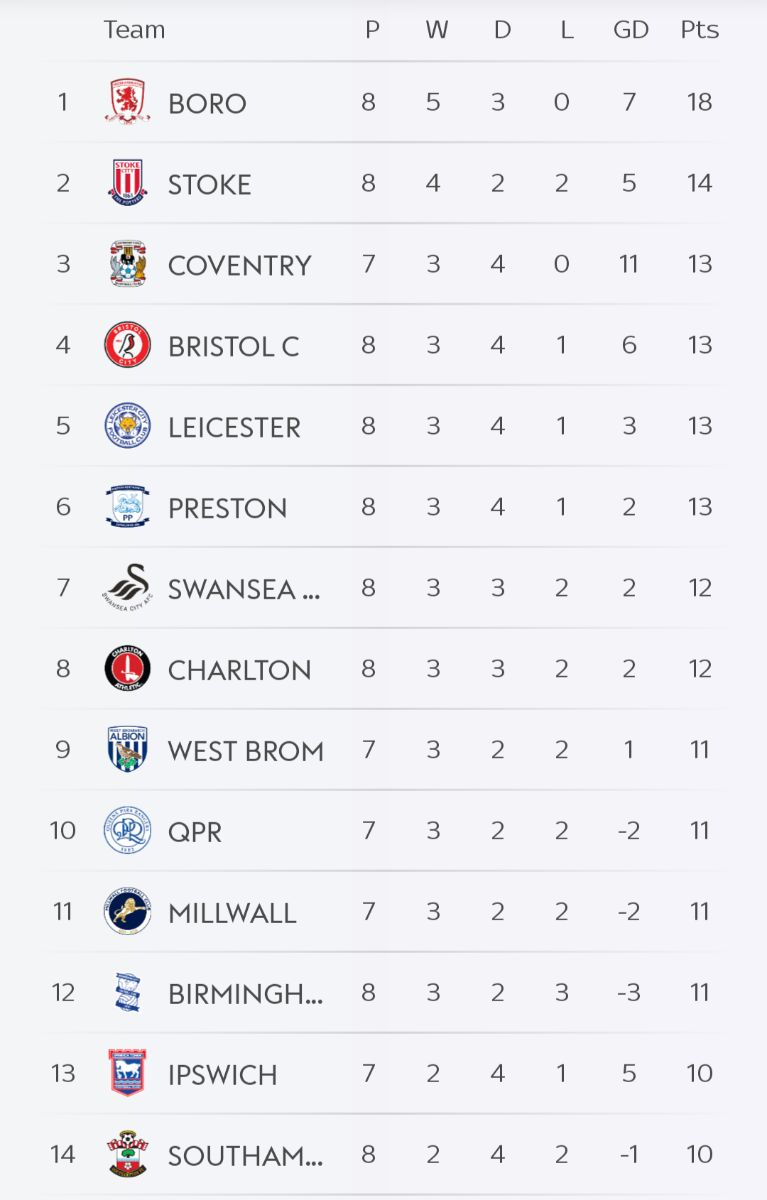Click the QPR hoops crest
Image resolution: width=767 pixels, height=1200 pixels.
click(128, 831)
